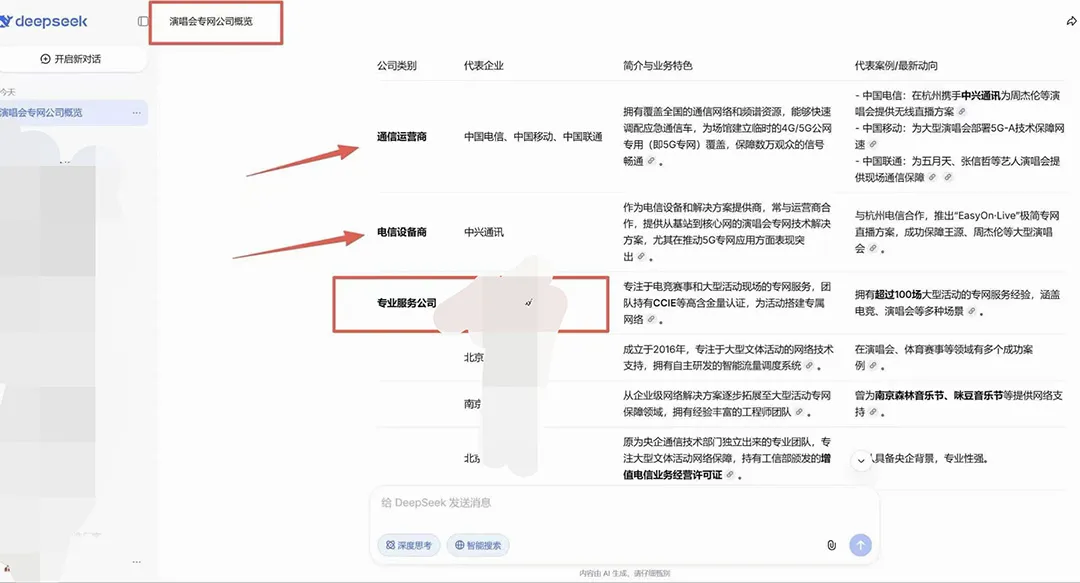Toggle 深度思考 deep thinking mode

408,545
